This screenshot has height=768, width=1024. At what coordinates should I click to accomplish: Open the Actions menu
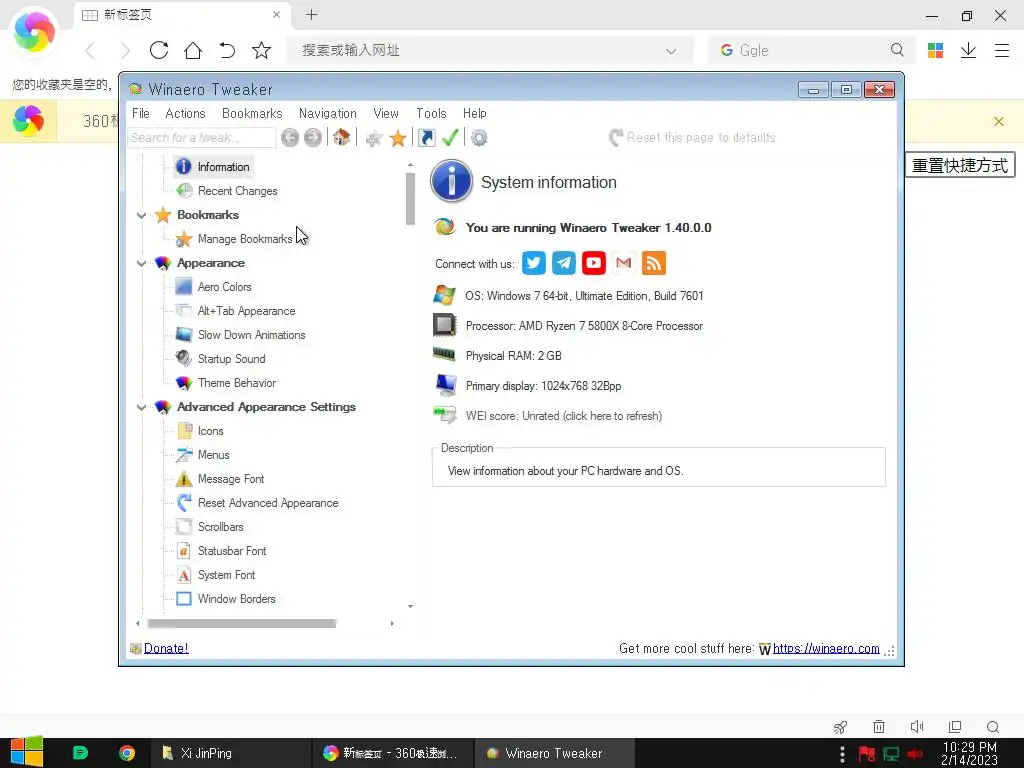tap(185, 113)
